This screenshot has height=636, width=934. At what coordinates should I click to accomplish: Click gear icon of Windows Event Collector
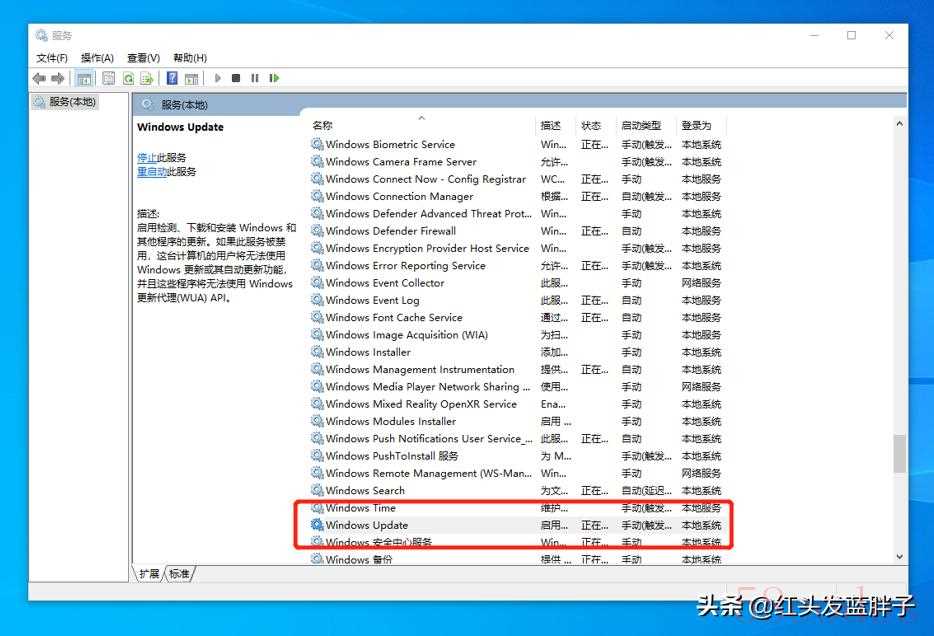[x=317, y=283]
